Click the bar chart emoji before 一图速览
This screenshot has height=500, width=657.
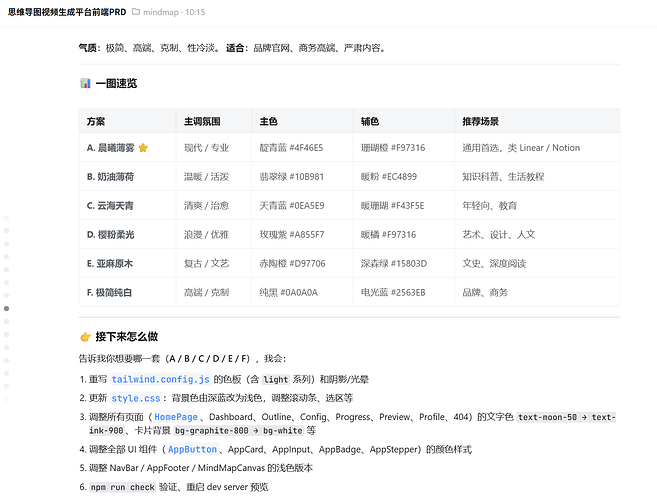pyautogui.click(x=85, y=83)
